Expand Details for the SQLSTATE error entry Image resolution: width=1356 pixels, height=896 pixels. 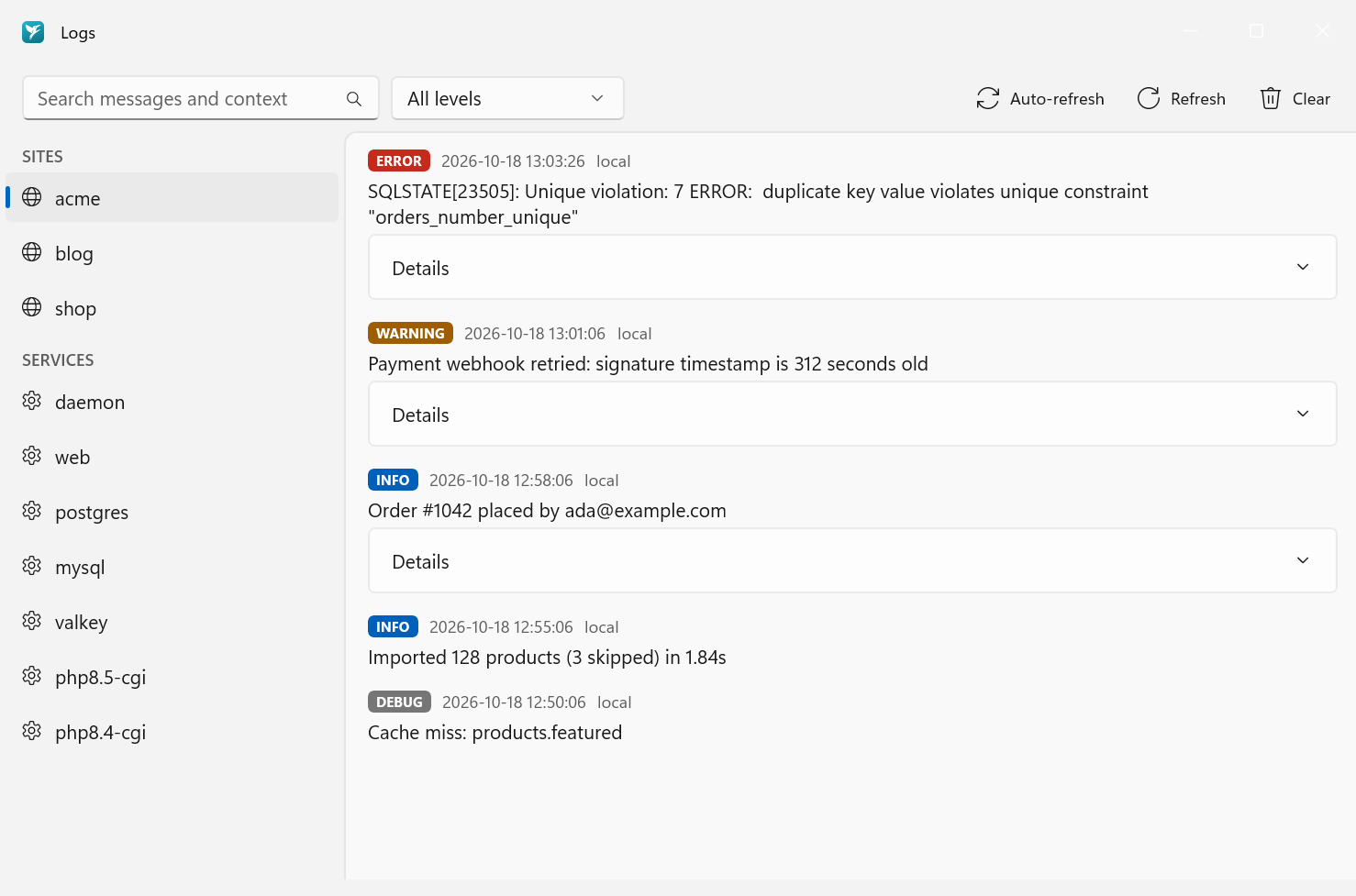tap(852, 267)
